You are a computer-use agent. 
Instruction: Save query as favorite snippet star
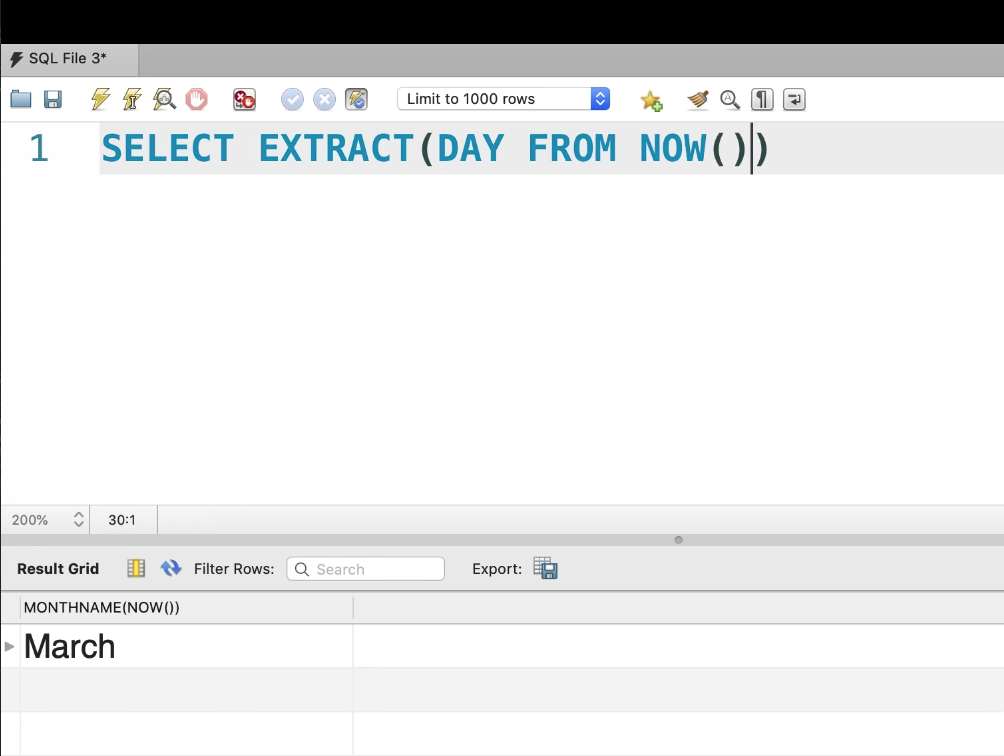tap(651, 100)
